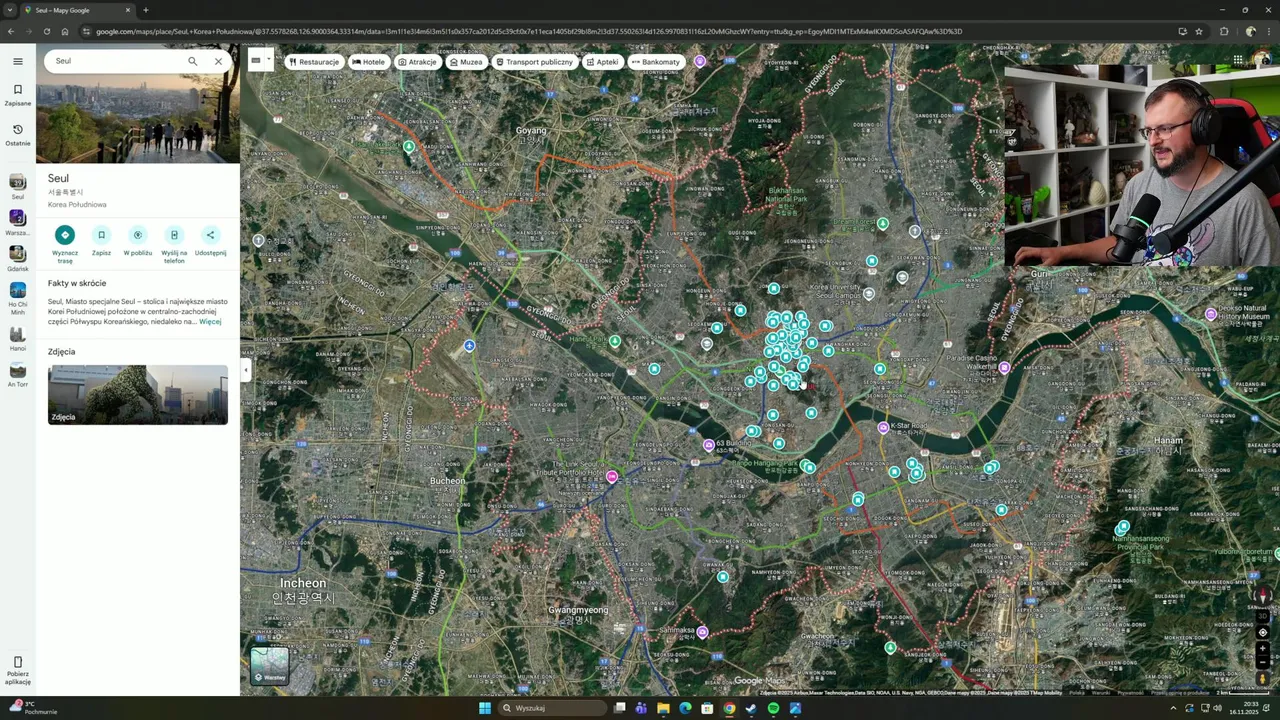Expand description via Więcej link
Viewport: 1280px width, 720px height.
pos(210,322)
